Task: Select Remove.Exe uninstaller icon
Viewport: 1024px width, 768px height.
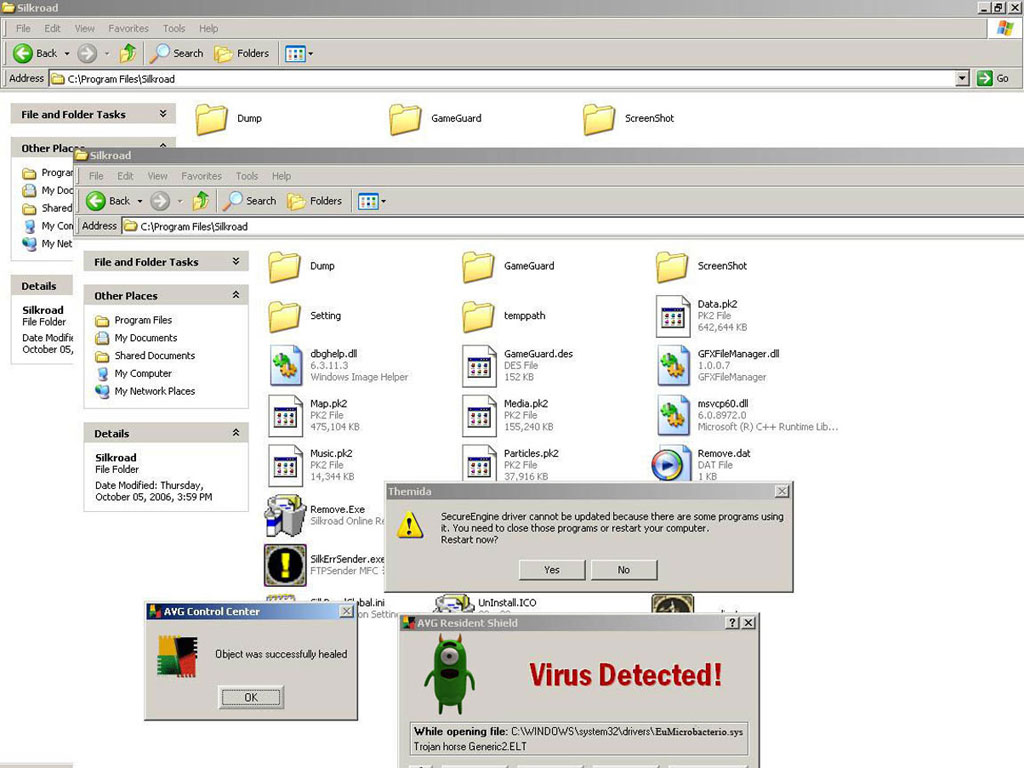Action: pos(285,516)
